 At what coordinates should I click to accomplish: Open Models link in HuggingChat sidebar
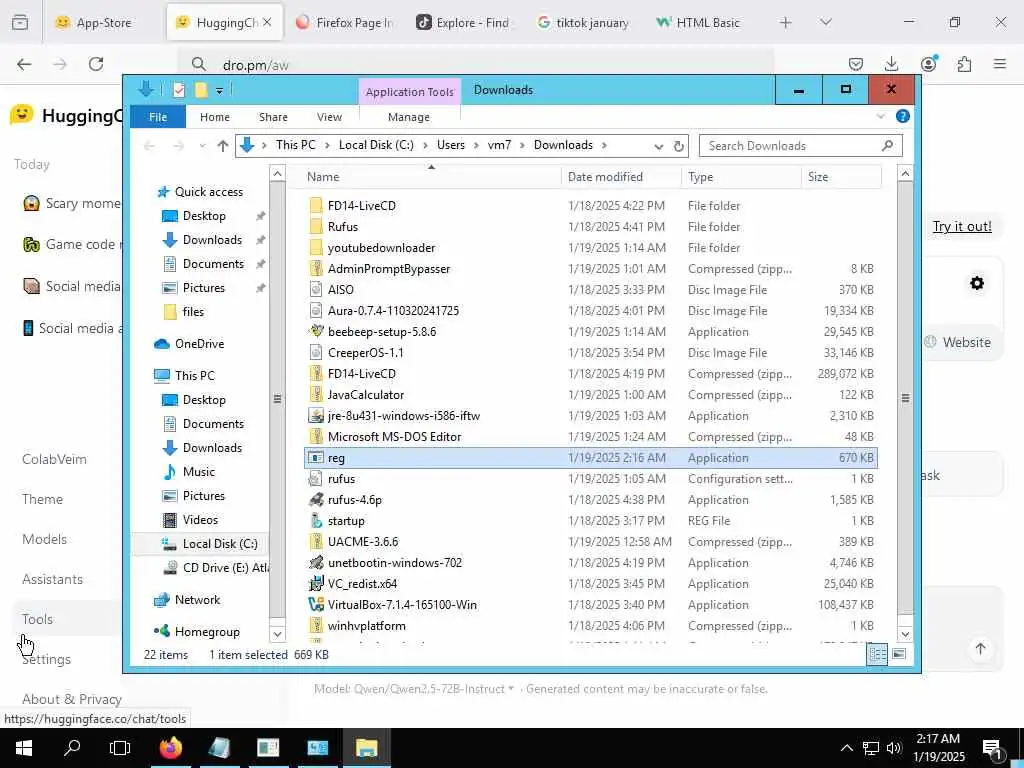(44, 539)
